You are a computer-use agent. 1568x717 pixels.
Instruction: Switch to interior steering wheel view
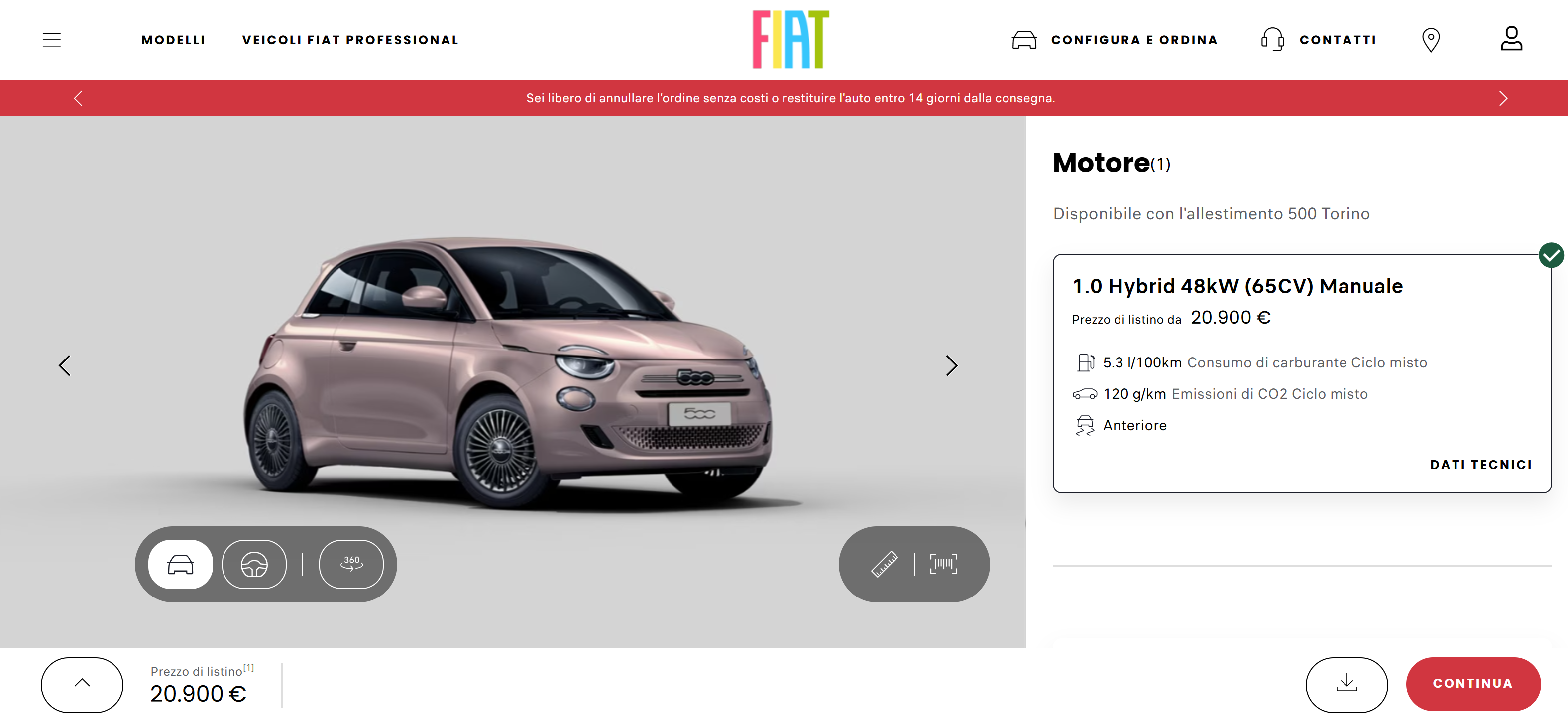coord(254,564)
